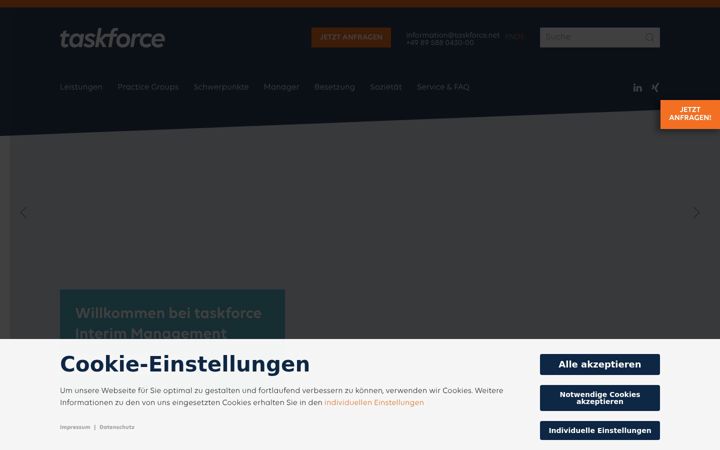Open the Datenschutz link
The height and width of the screenshot is (450, 720).
tap(117, 427)
